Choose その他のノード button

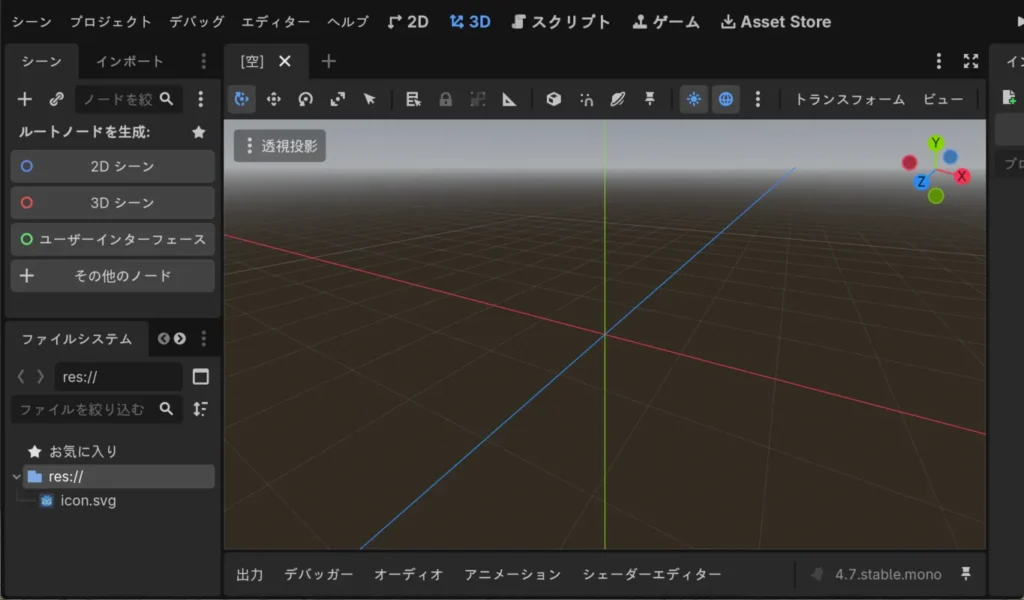point(112,276)
